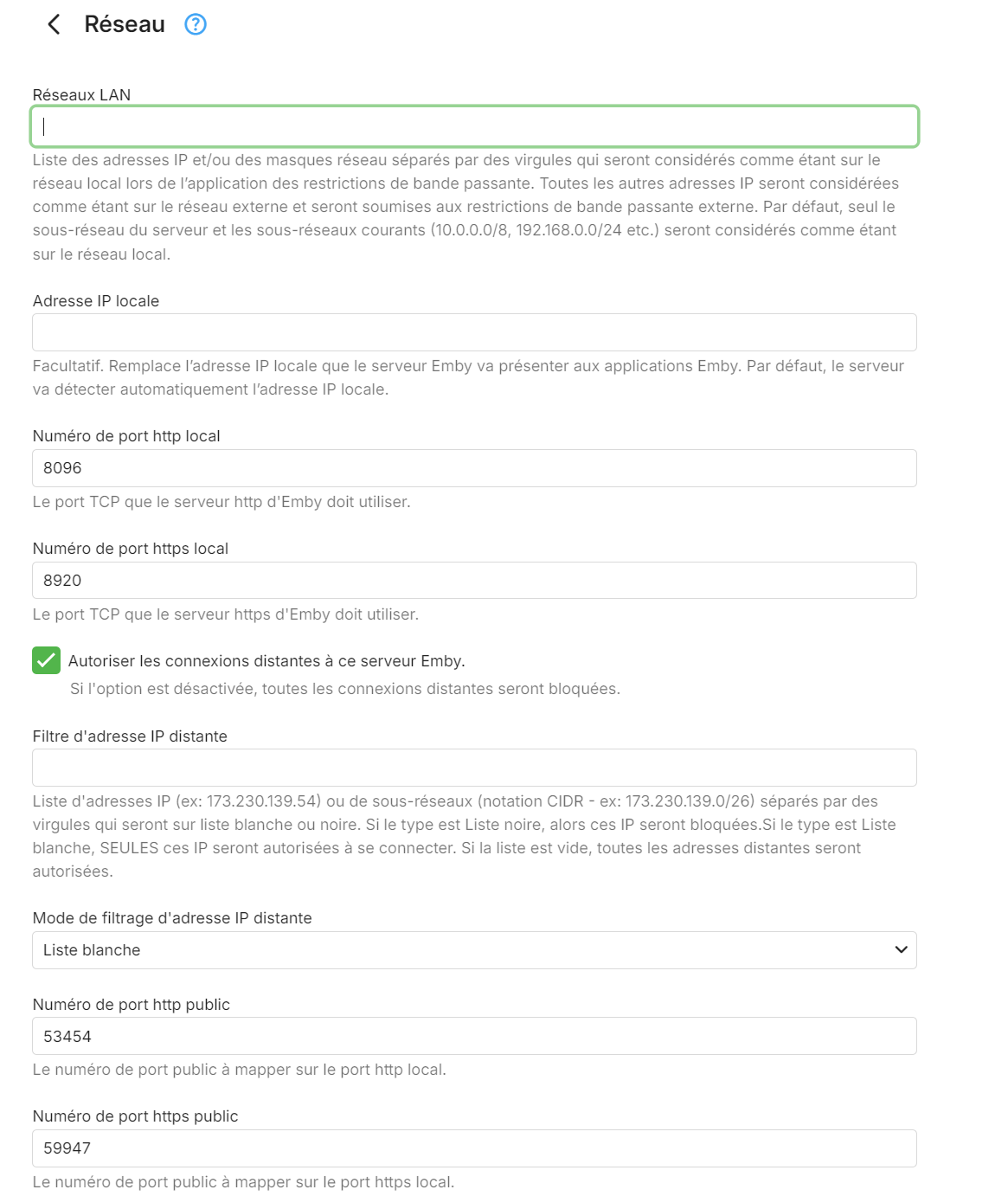Viewport: 1008px width, 1196px height.
Task: Click the 'Réseaux LAN' field label
Action: coord(81,95)
